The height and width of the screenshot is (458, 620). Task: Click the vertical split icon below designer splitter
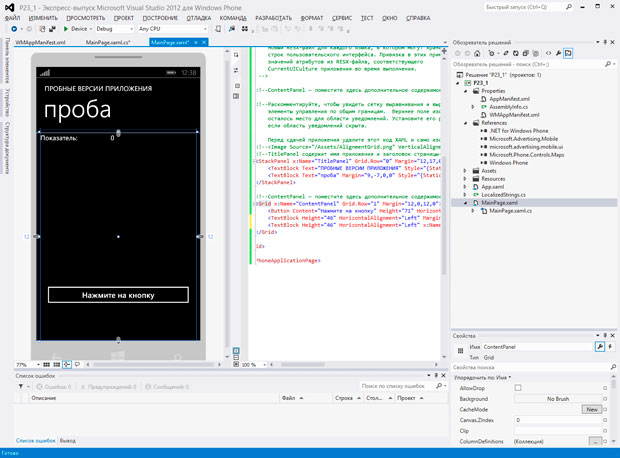tap(236, 351)
